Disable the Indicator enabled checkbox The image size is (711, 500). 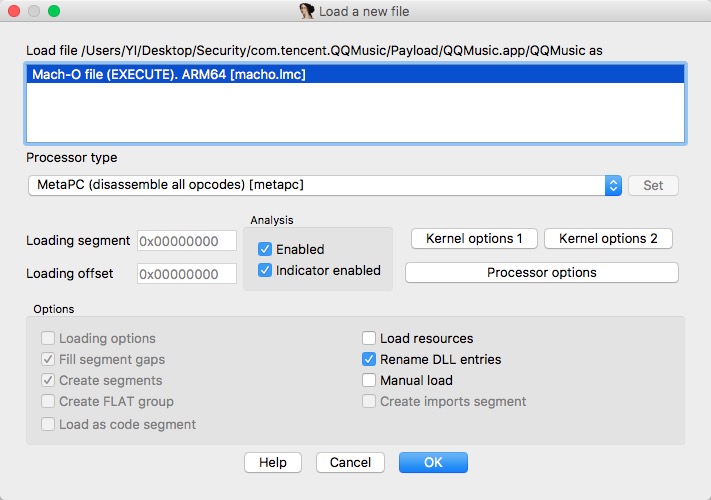pos(266,270)
